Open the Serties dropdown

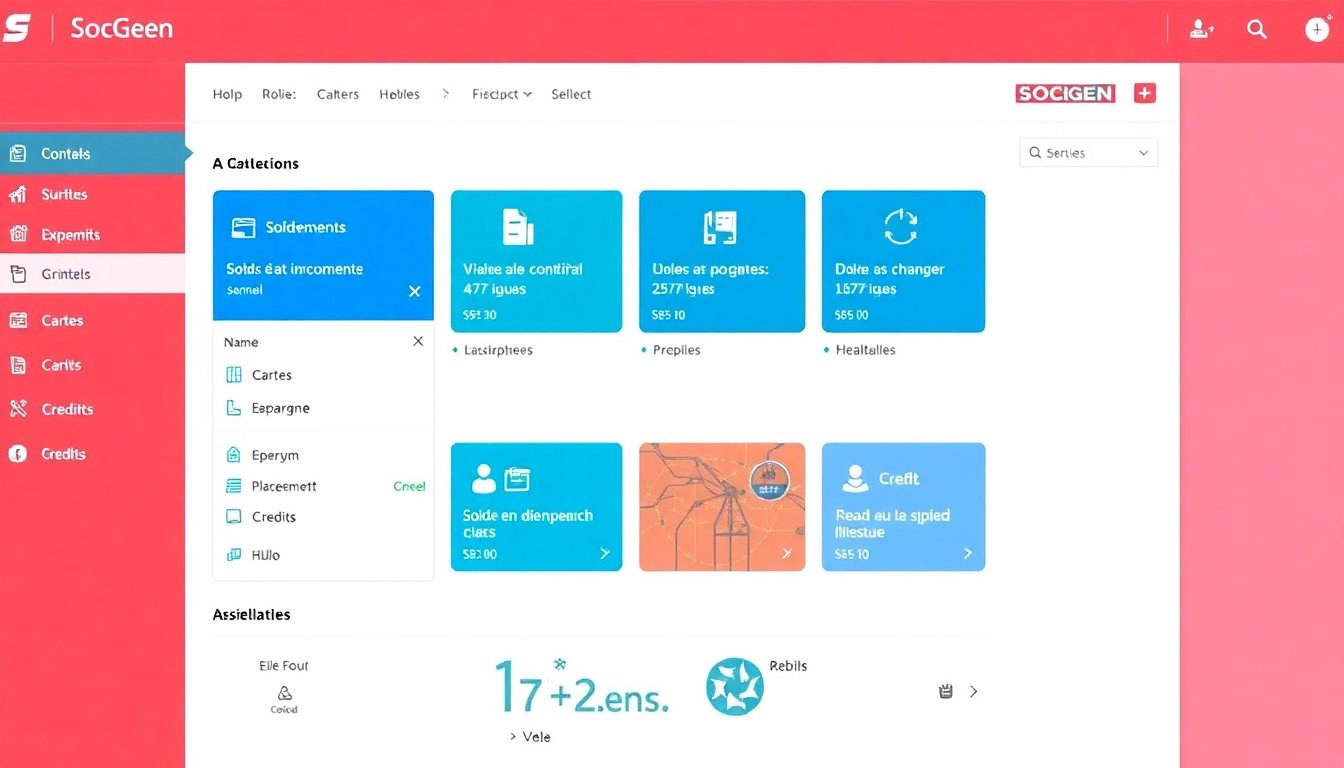1088,153
